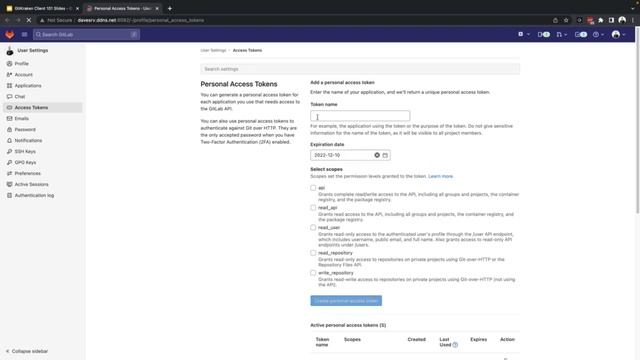
Task: Click the browser address bar URL
Action: point(140,20)
